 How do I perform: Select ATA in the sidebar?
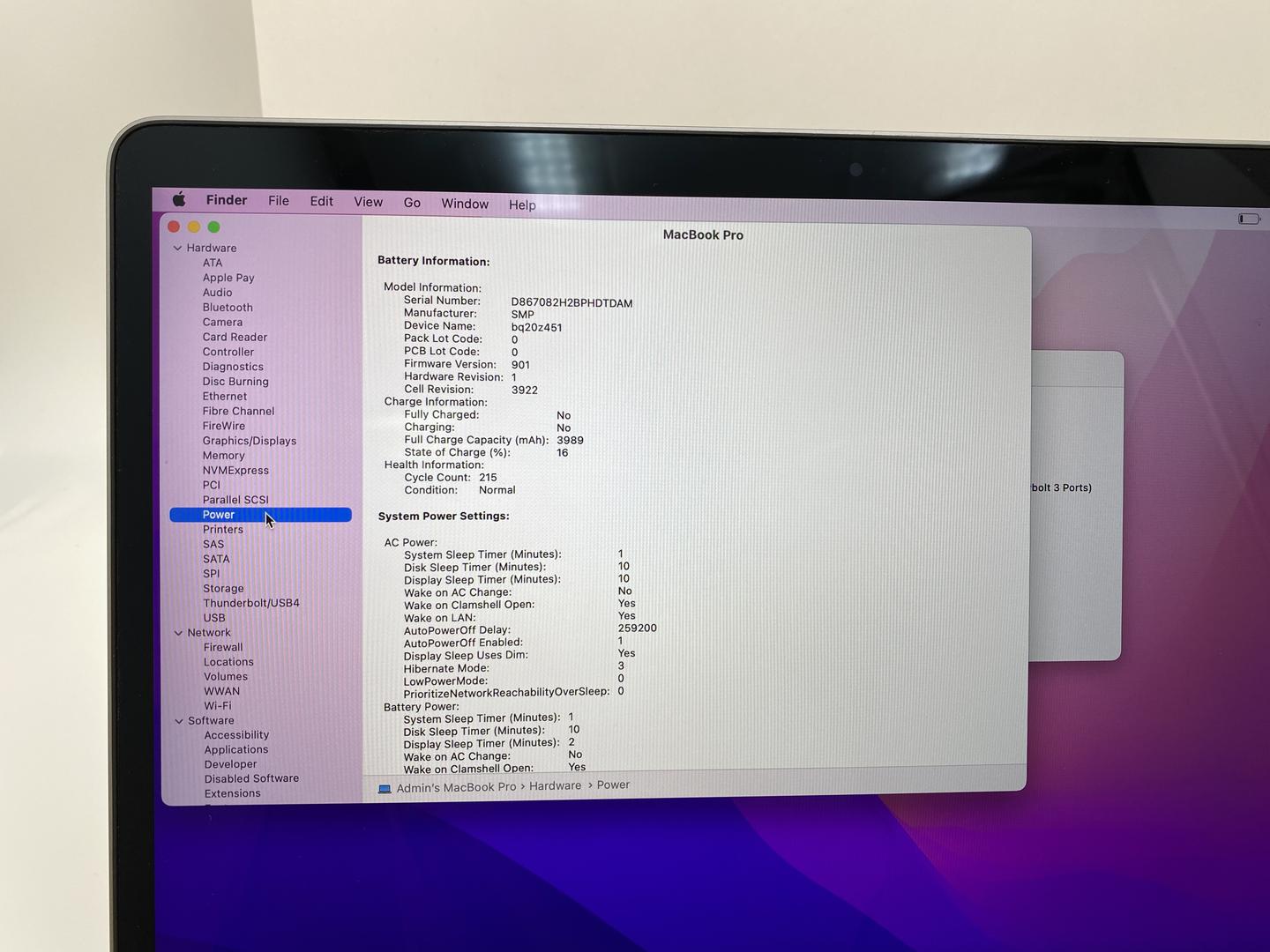(213, 263)
